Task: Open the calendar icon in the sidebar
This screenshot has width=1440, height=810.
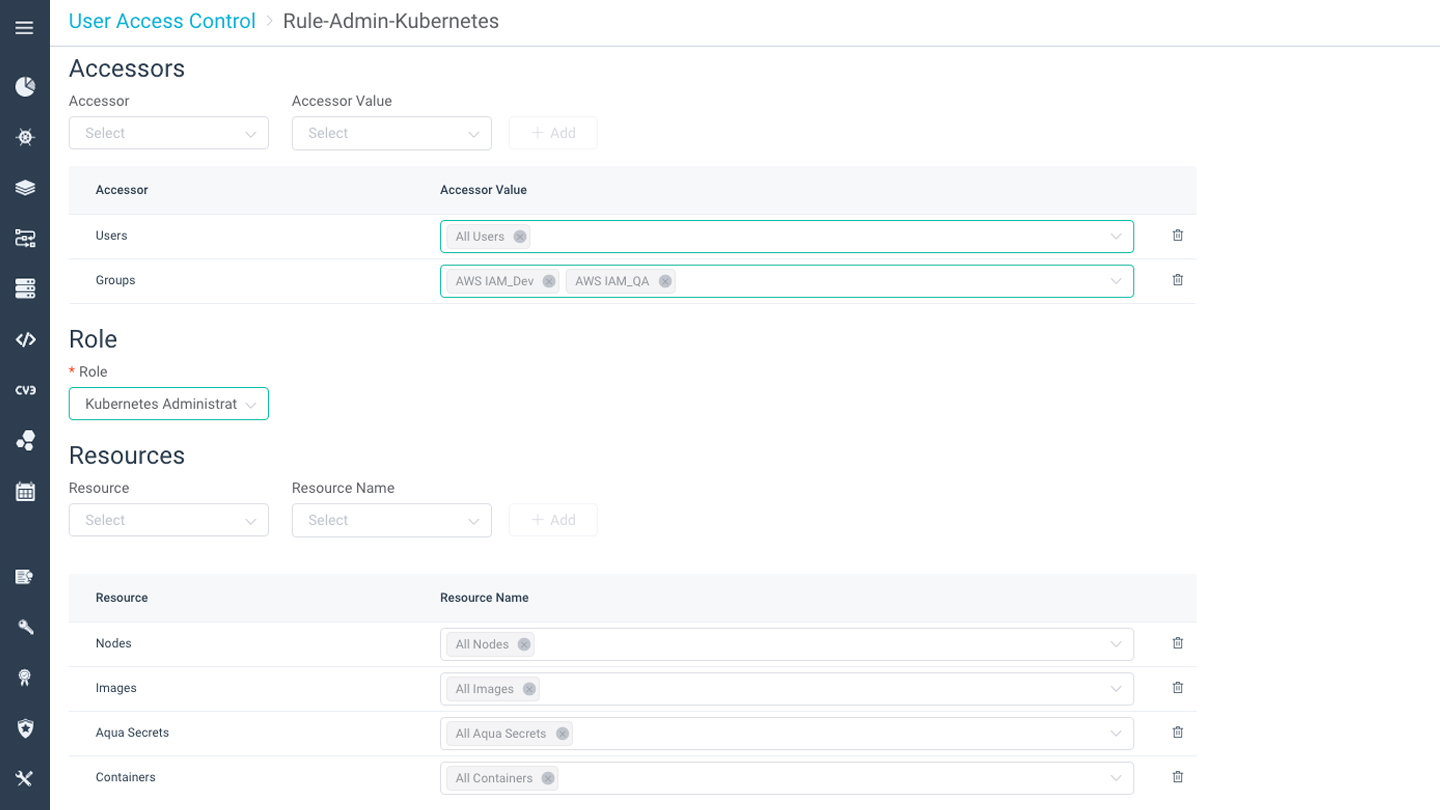Action: coord(25,490)
